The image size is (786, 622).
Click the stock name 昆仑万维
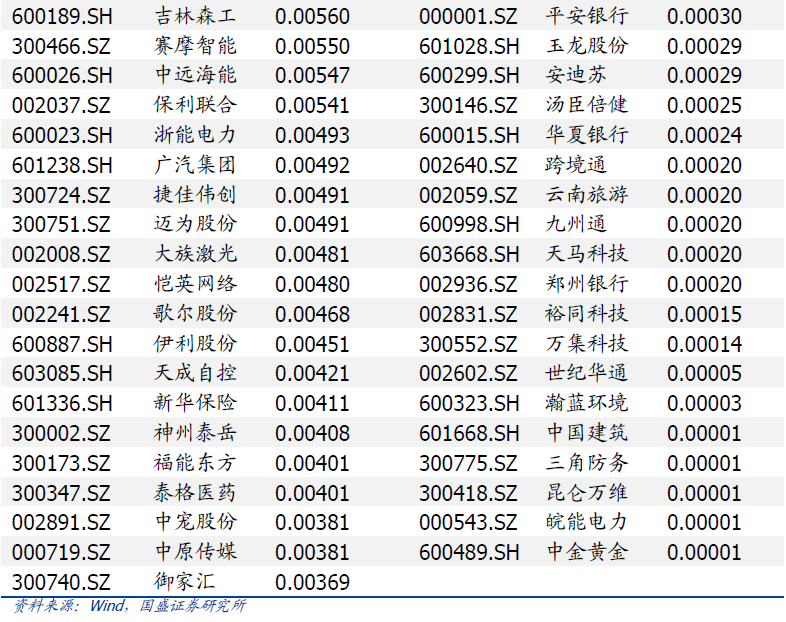(x=586, y=492)
